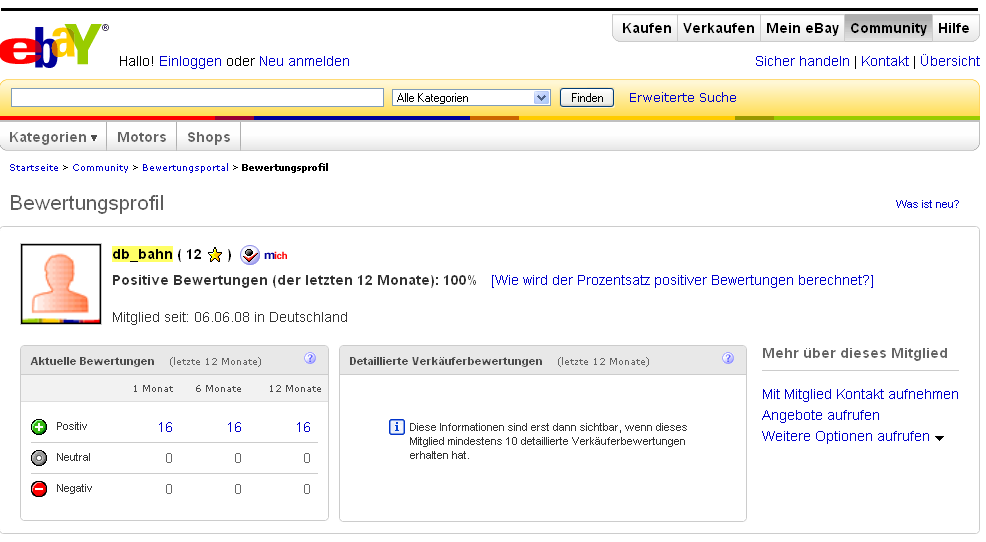
Task: Open the Kaufen tab
Action: point(646,28)
